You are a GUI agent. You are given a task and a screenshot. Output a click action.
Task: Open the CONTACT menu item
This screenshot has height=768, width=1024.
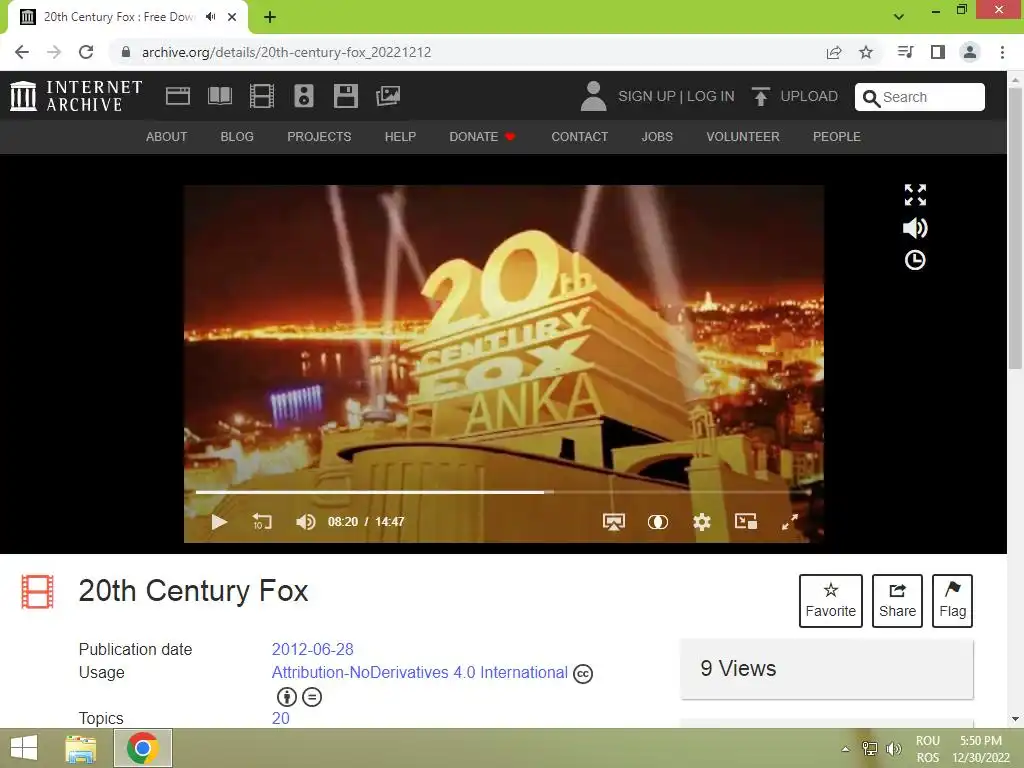pos(579,136)
